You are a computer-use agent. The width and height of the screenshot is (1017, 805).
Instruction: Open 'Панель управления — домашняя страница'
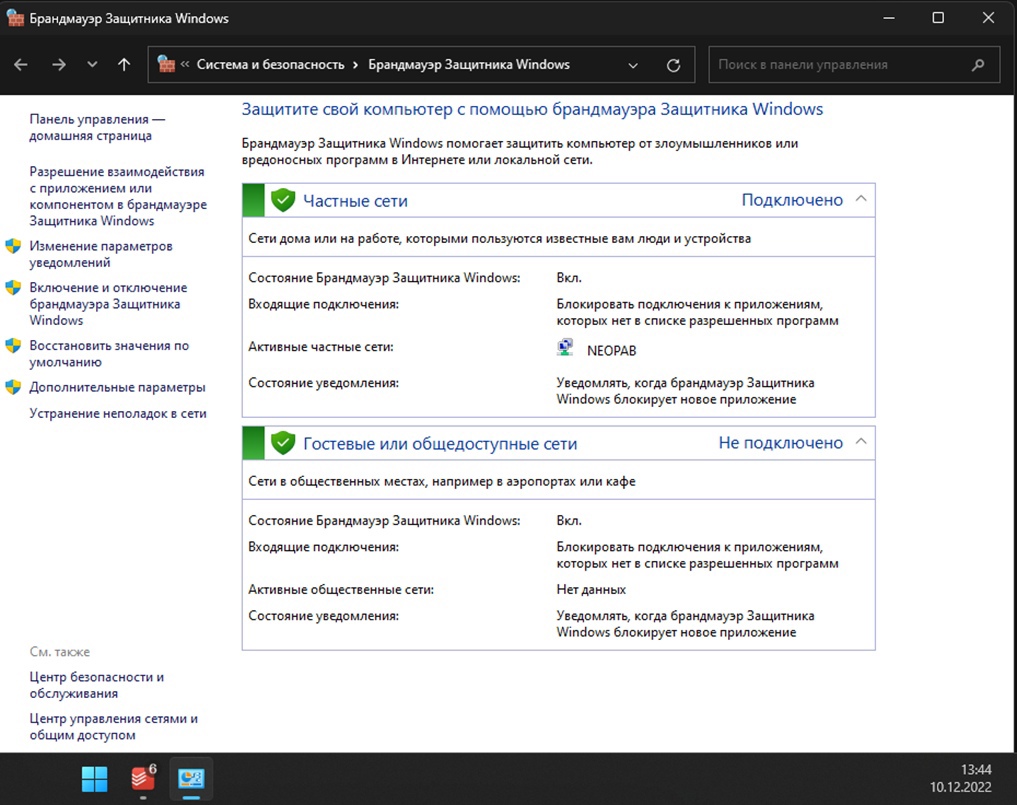point(97,127)
